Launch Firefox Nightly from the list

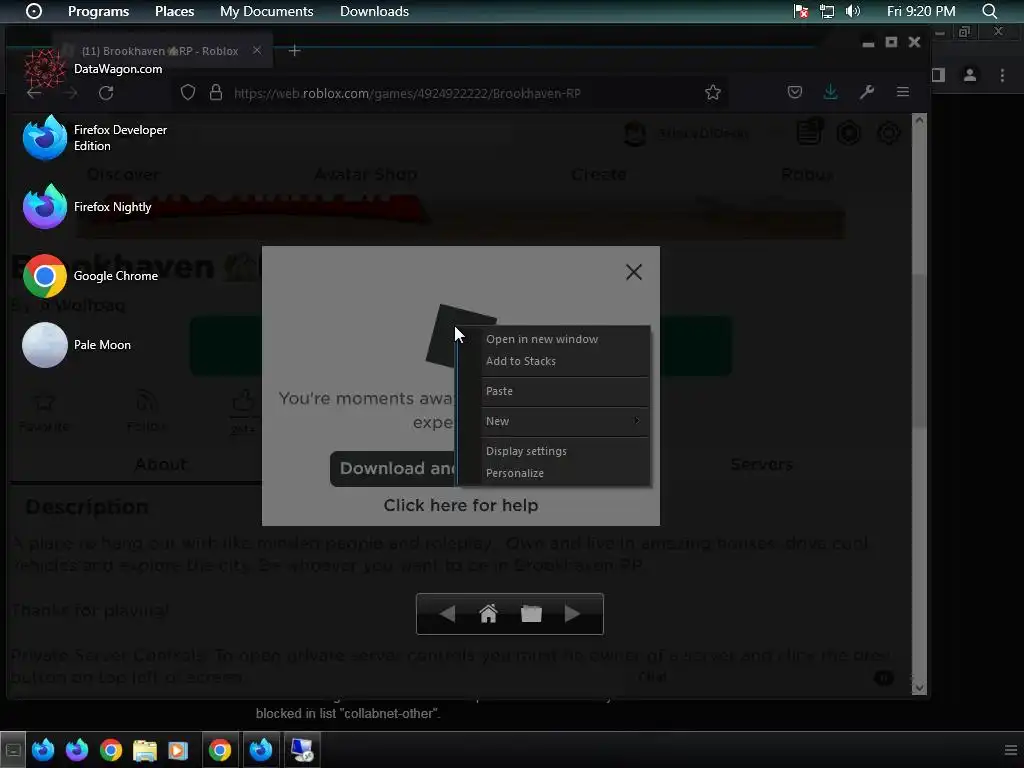click(87, 206)
